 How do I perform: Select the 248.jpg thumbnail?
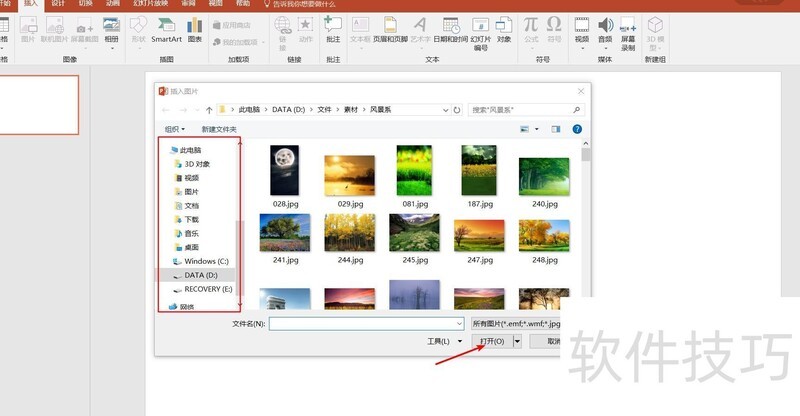pyautogui.click(x=544, y=235)
